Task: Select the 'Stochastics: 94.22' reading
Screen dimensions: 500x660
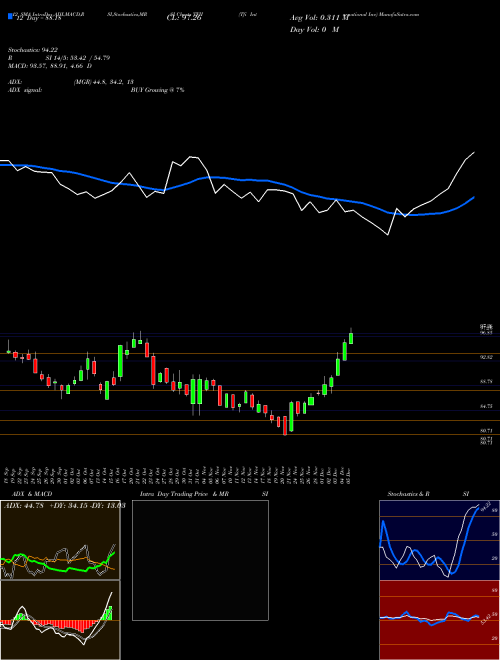Action: [x=32, y=50]
